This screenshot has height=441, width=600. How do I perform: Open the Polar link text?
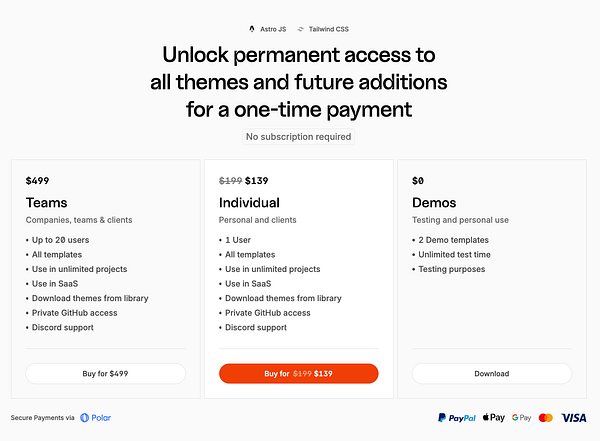pyautogui.click(x=102, y=417)
